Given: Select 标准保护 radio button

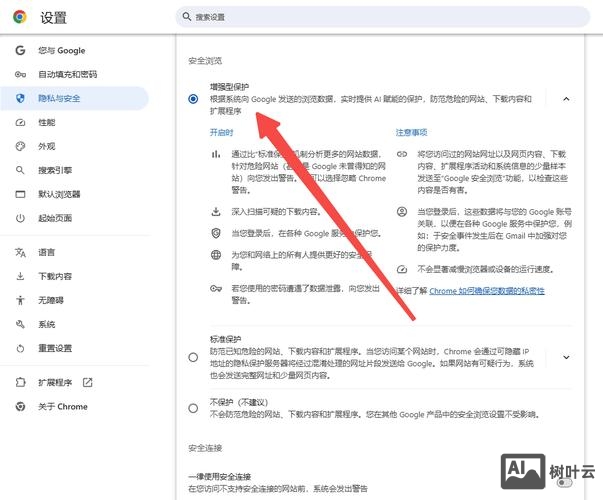Looking at the screenshot, I should coord(193,357).
